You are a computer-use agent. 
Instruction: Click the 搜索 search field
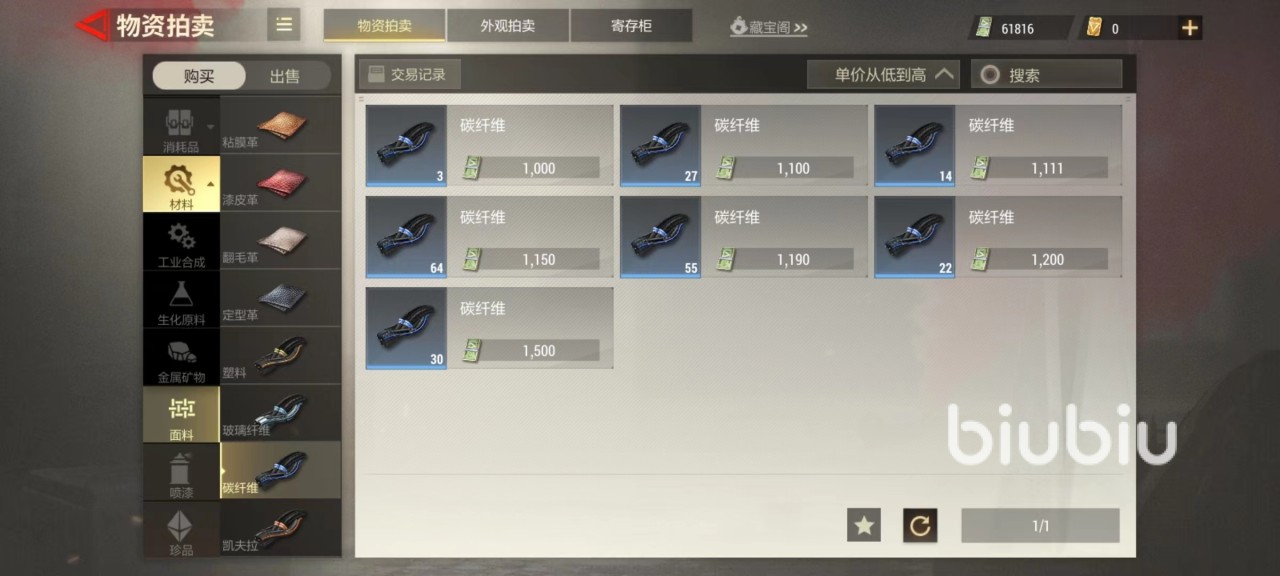point(1046,74)
